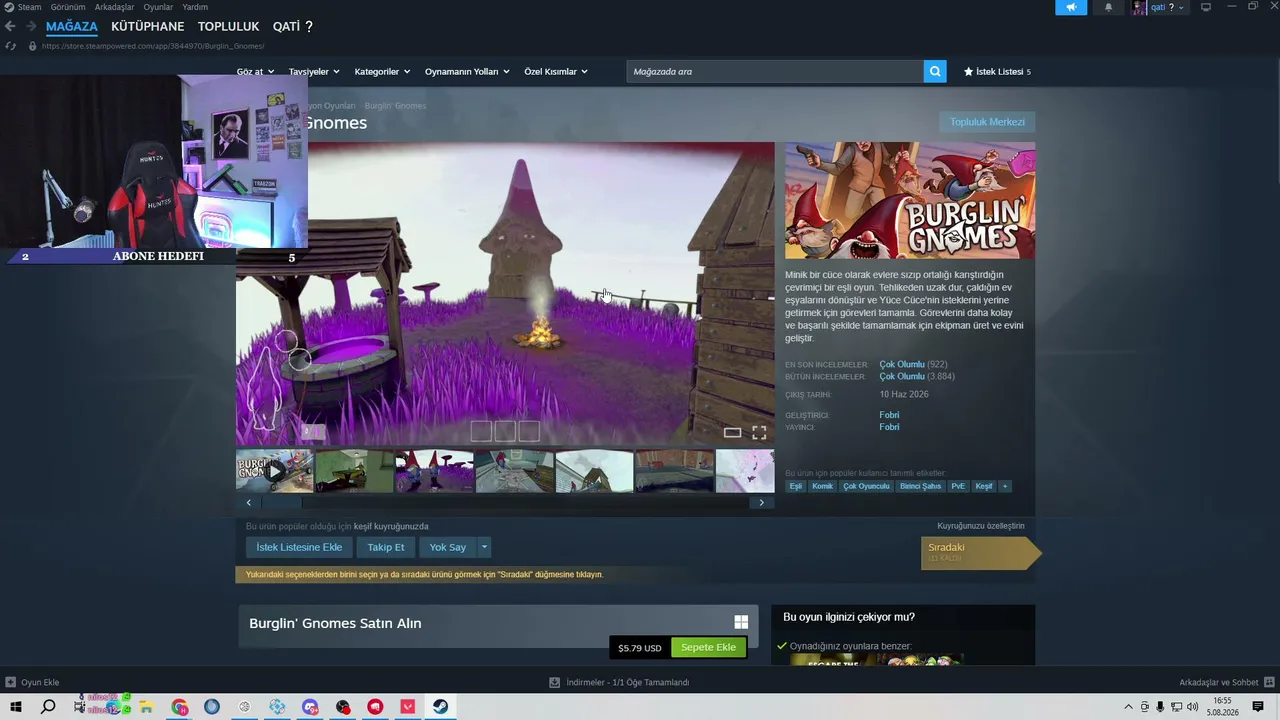Click the Topluluk Merkezi button

click(x=987, y=122)
